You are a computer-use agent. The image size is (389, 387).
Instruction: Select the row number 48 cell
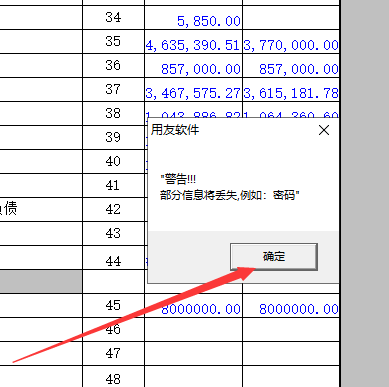click(x=113, y=377)
